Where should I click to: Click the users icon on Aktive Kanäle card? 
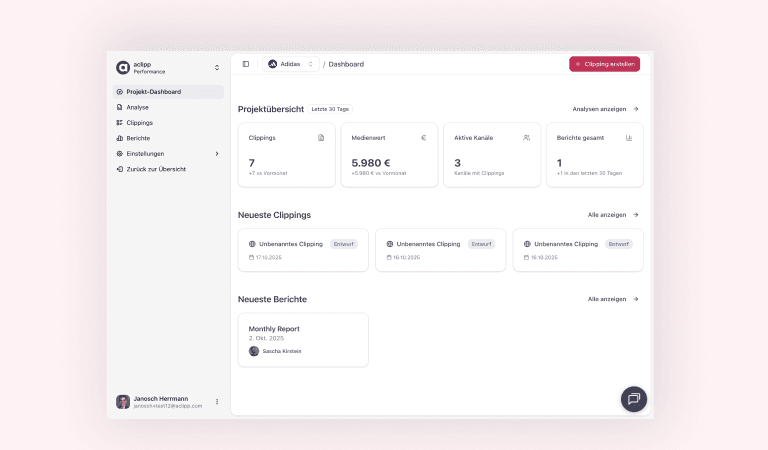point(526,138)
